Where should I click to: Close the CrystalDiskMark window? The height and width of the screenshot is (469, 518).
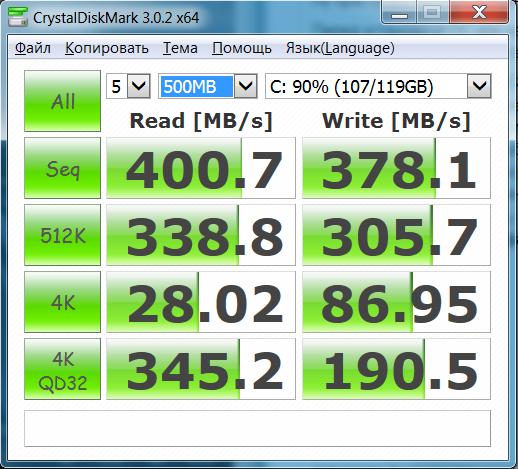pyautogui.click(x=479, y=13)
